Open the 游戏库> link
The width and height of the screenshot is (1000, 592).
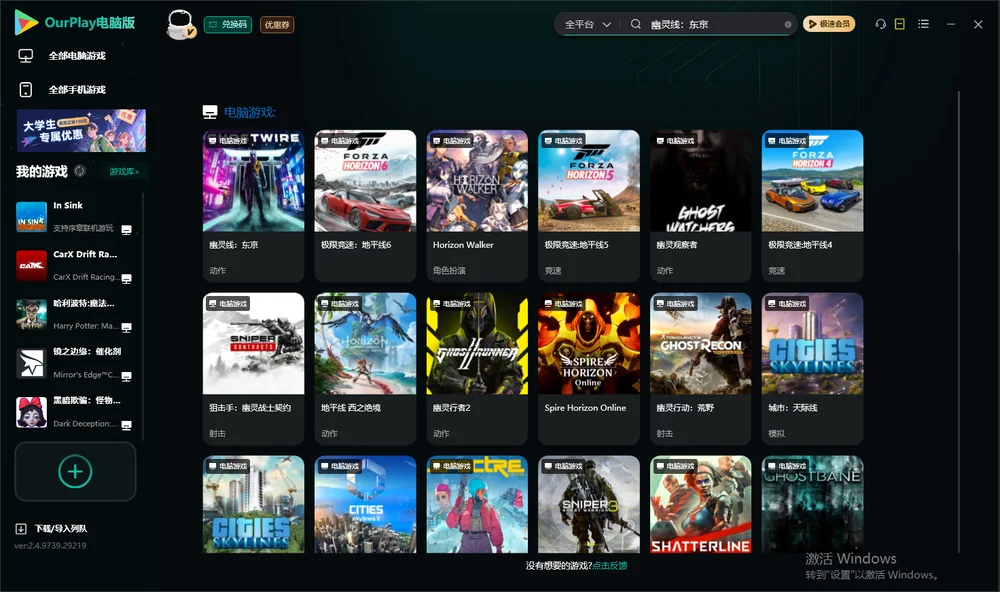[x=124, y=172]
